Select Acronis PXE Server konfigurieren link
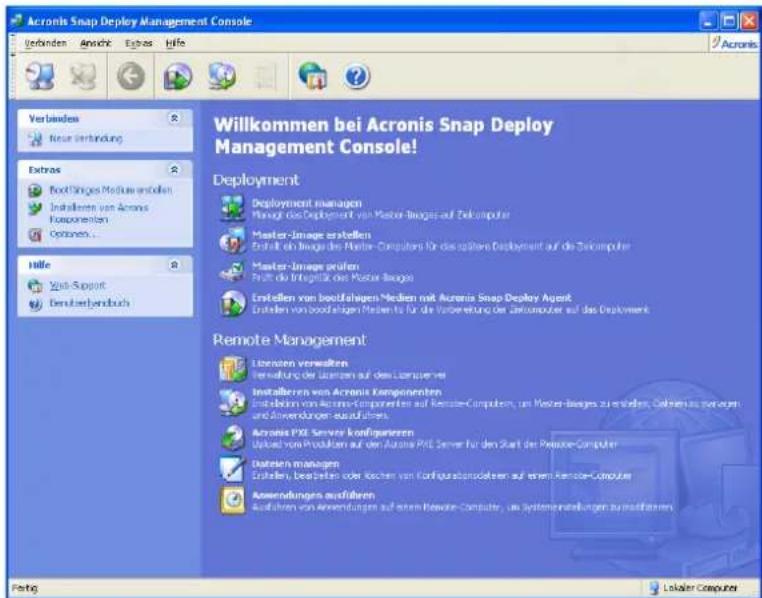762x598 pixels. click(x=333, y=432)
